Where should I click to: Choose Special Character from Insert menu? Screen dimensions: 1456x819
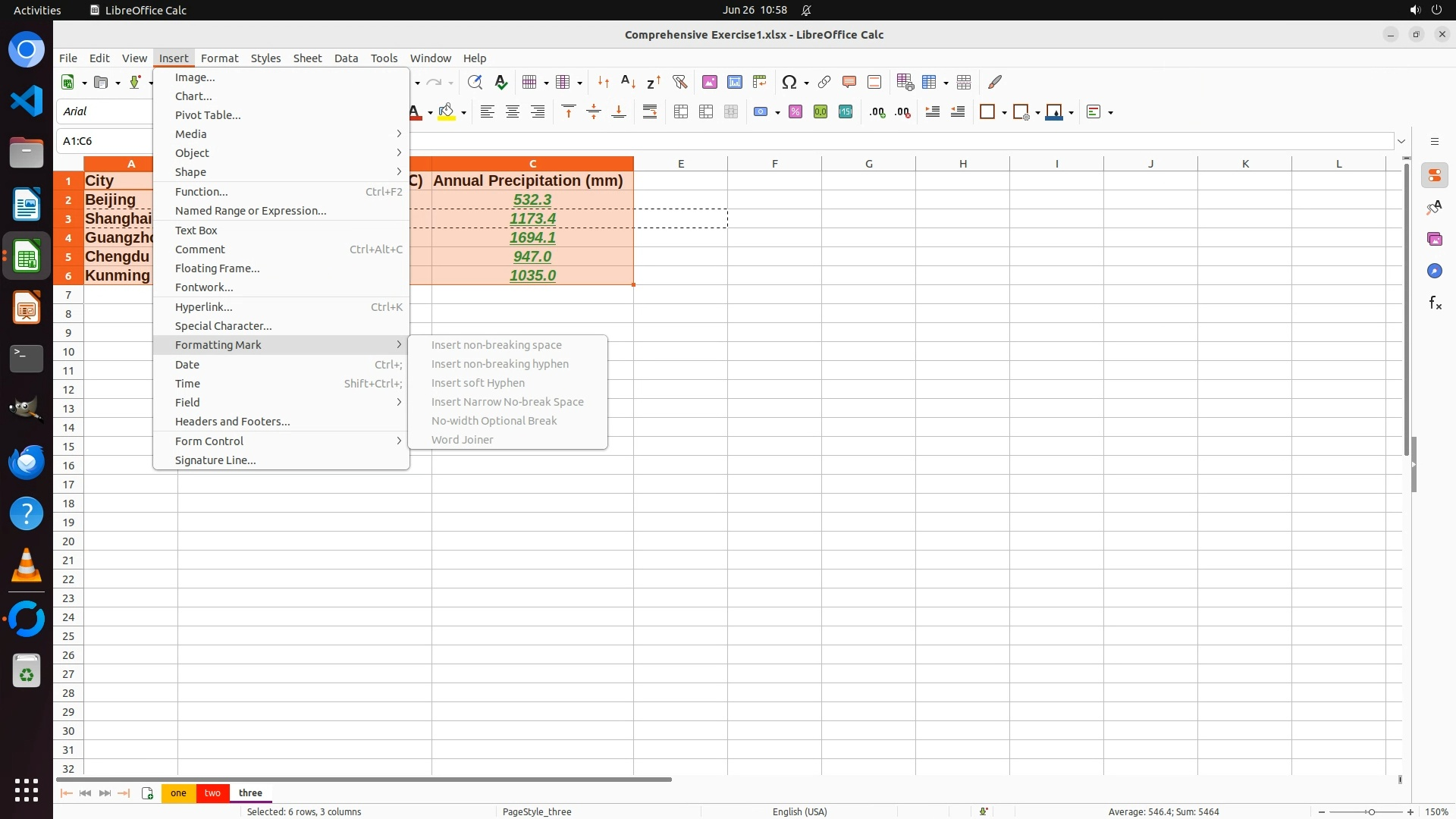223,326
